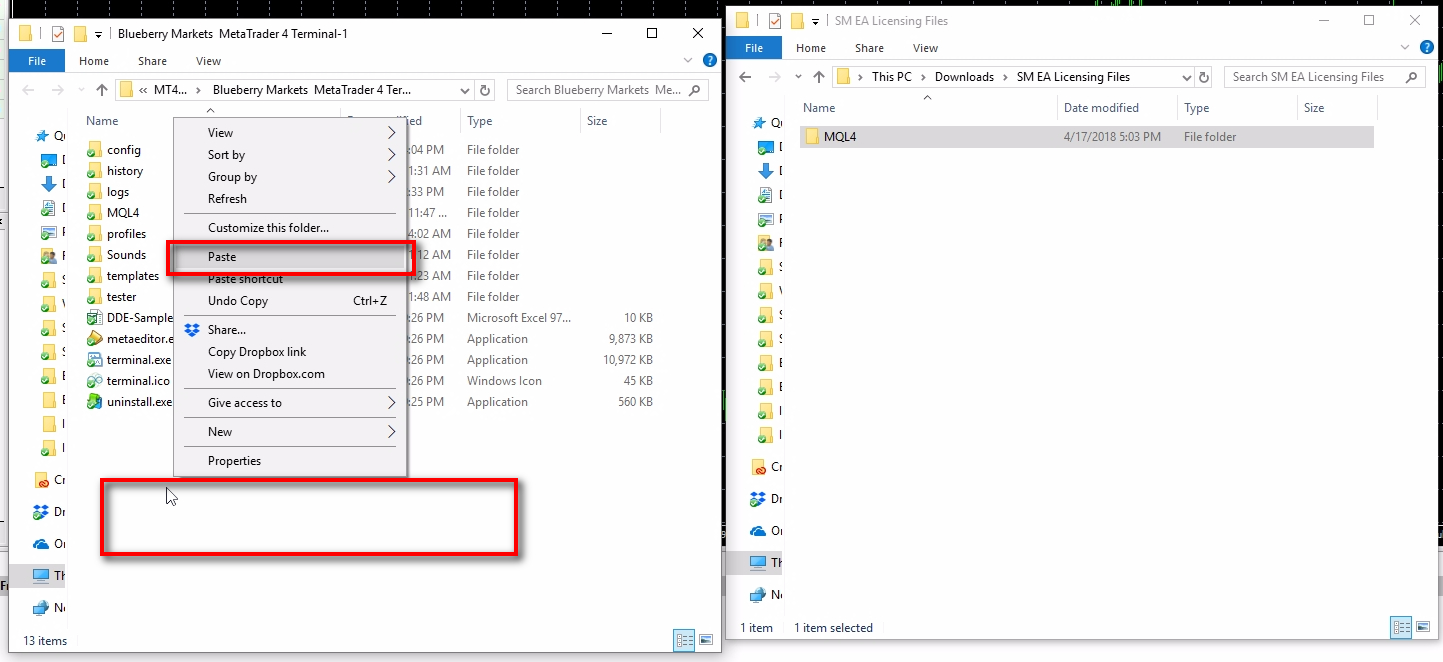Click the blue File button in left window
Image resolution: width=1443 pixels, height=662 pixels.
(x=37, y=61)
